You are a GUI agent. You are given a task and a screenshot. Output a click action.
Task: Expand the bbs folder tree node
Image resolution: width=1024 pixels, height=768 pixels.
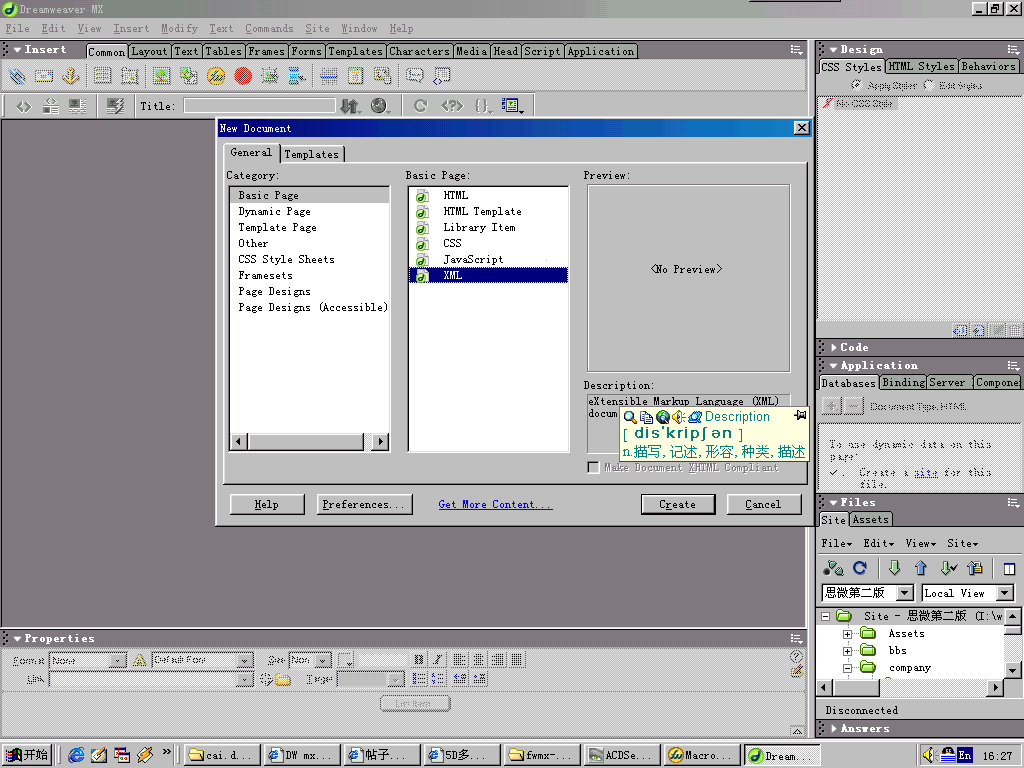coord(847,651)
